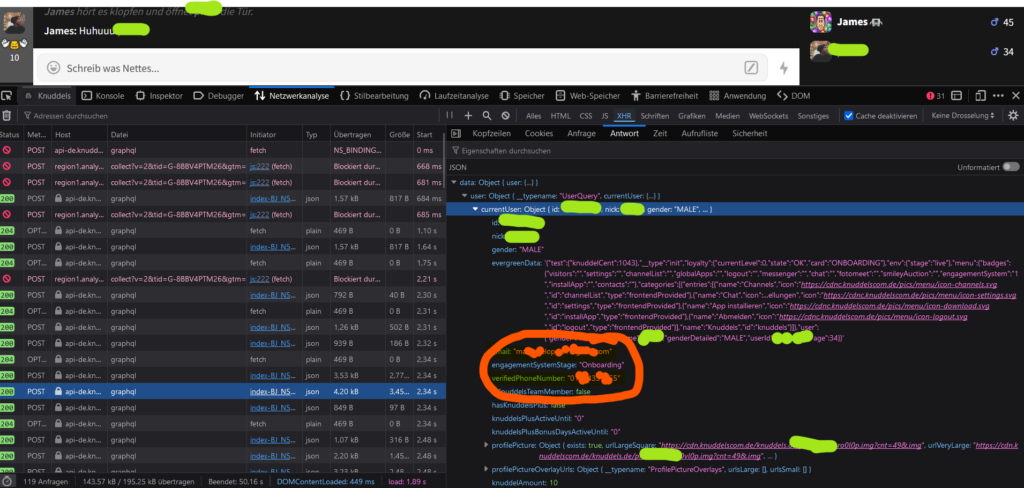This screenshot has width=1024, height=488.
Task: Toggle the Sonstiges request filter
Action: pyautogui.click(x=813, y=116)
